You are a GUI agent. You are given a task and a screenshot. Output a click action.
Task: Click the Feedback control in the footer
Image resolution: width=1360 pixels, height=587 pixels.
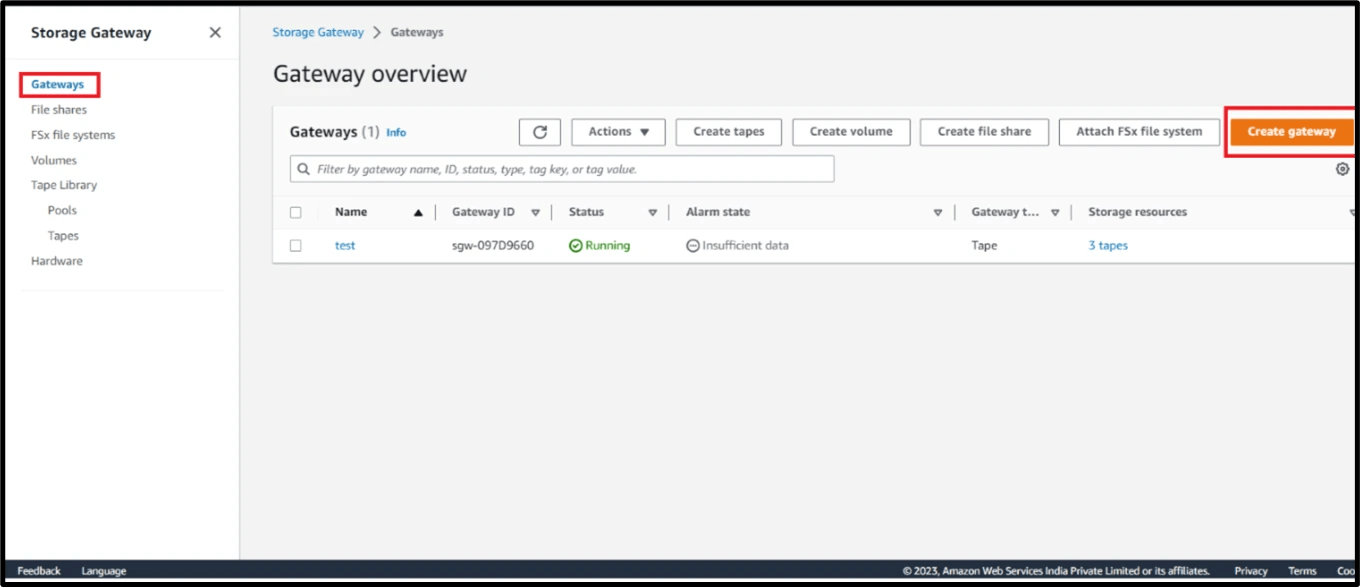38,570
